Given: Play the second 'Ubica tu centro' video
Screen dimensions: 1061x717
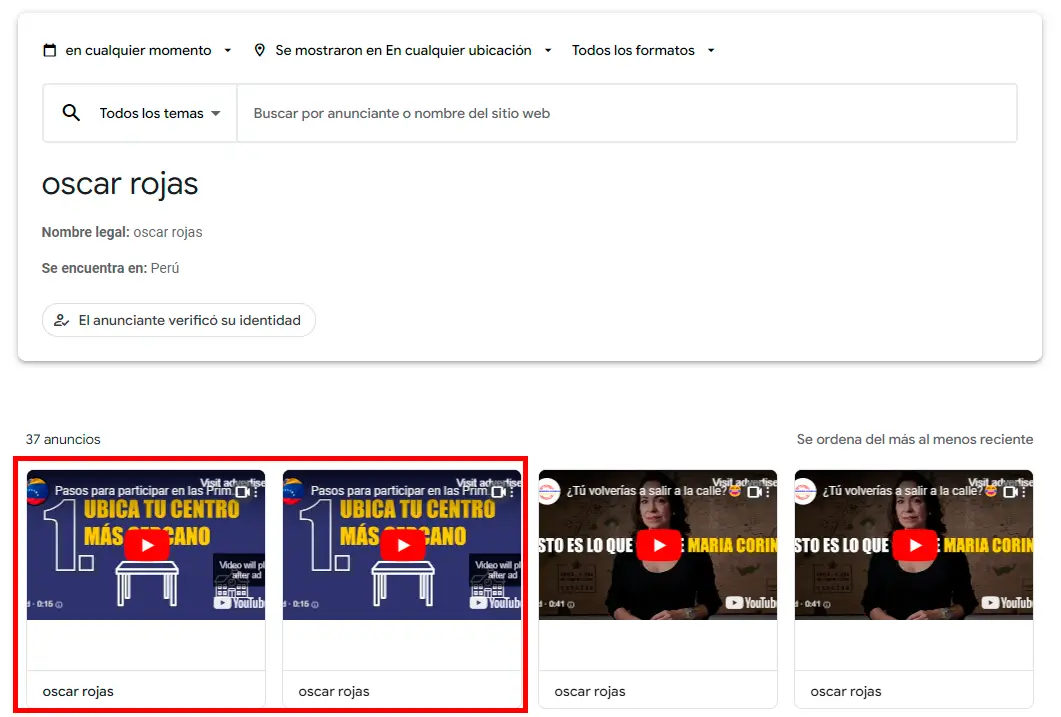Looking at the screenshot, I should [403, 545].
